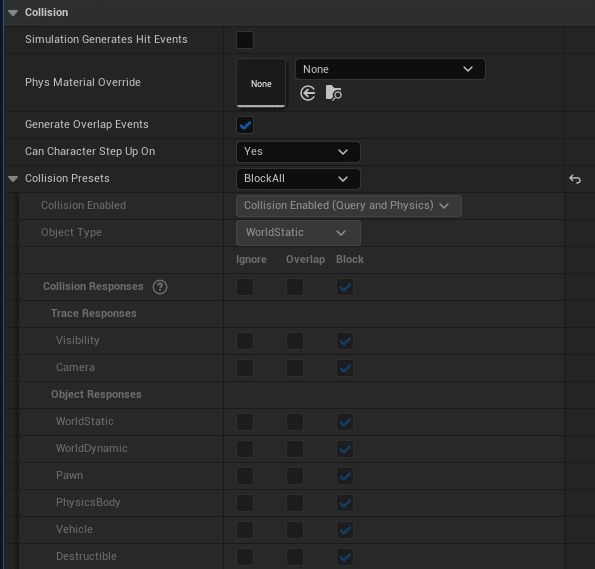Collapse the Collision Presets triangle
595x569 pixels.
[13, 178]
